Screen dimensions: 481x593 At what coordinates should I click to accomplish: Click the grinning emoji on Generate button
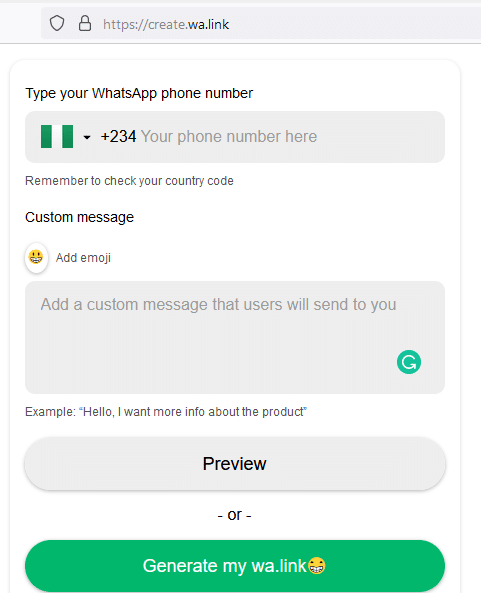tap(317, 566)
